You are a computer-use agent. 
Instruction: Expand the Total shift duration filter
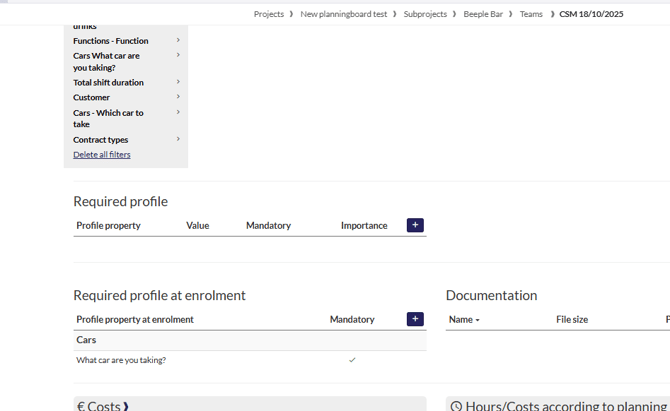point(178,82)
